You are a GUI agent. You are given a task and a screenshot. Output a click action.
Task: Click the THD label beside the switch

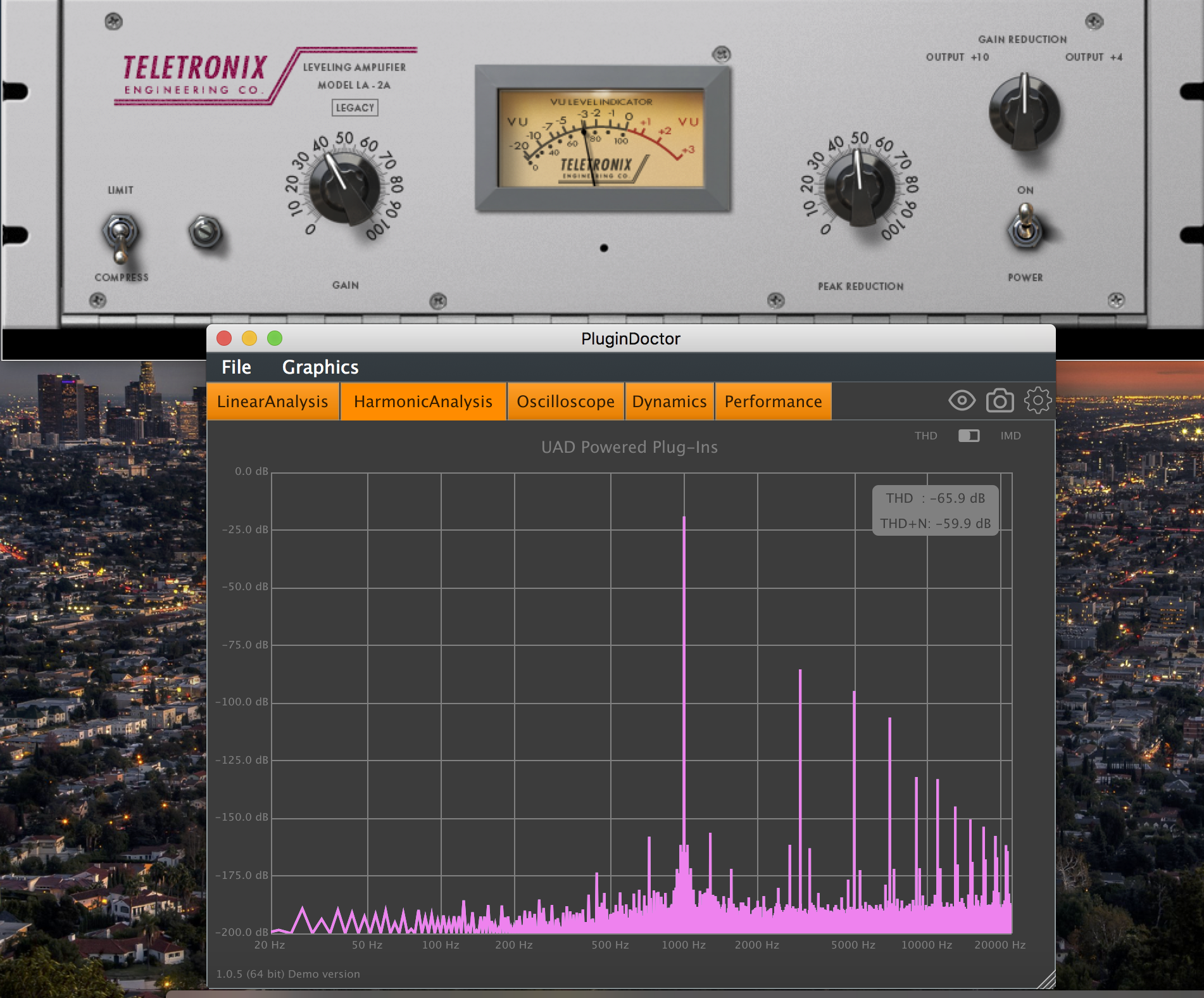pyautogui.click(x=925, y=436)
